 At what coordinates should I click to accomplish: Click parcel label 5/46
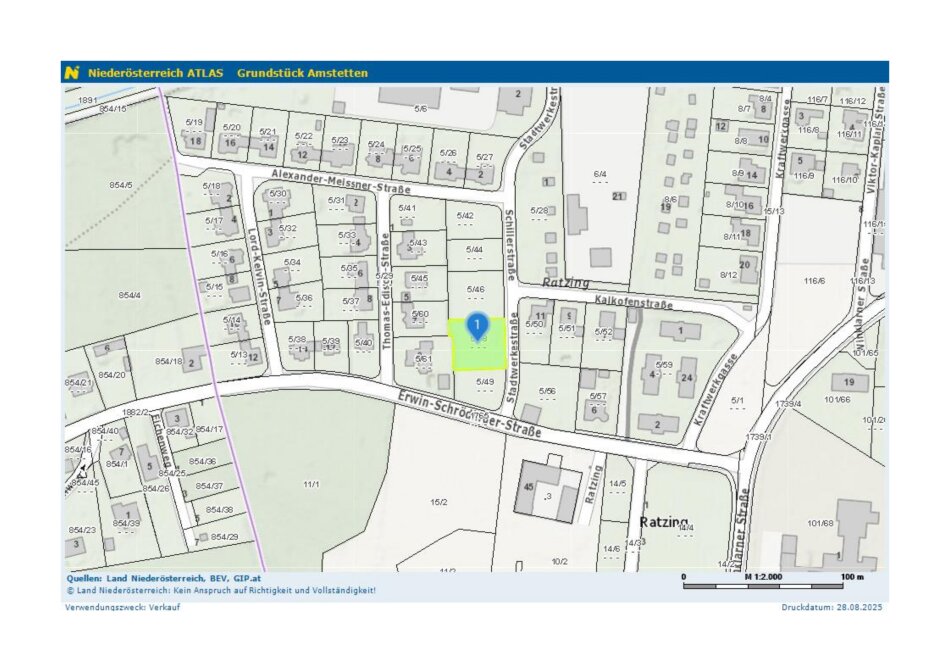[x=476, y=290]
